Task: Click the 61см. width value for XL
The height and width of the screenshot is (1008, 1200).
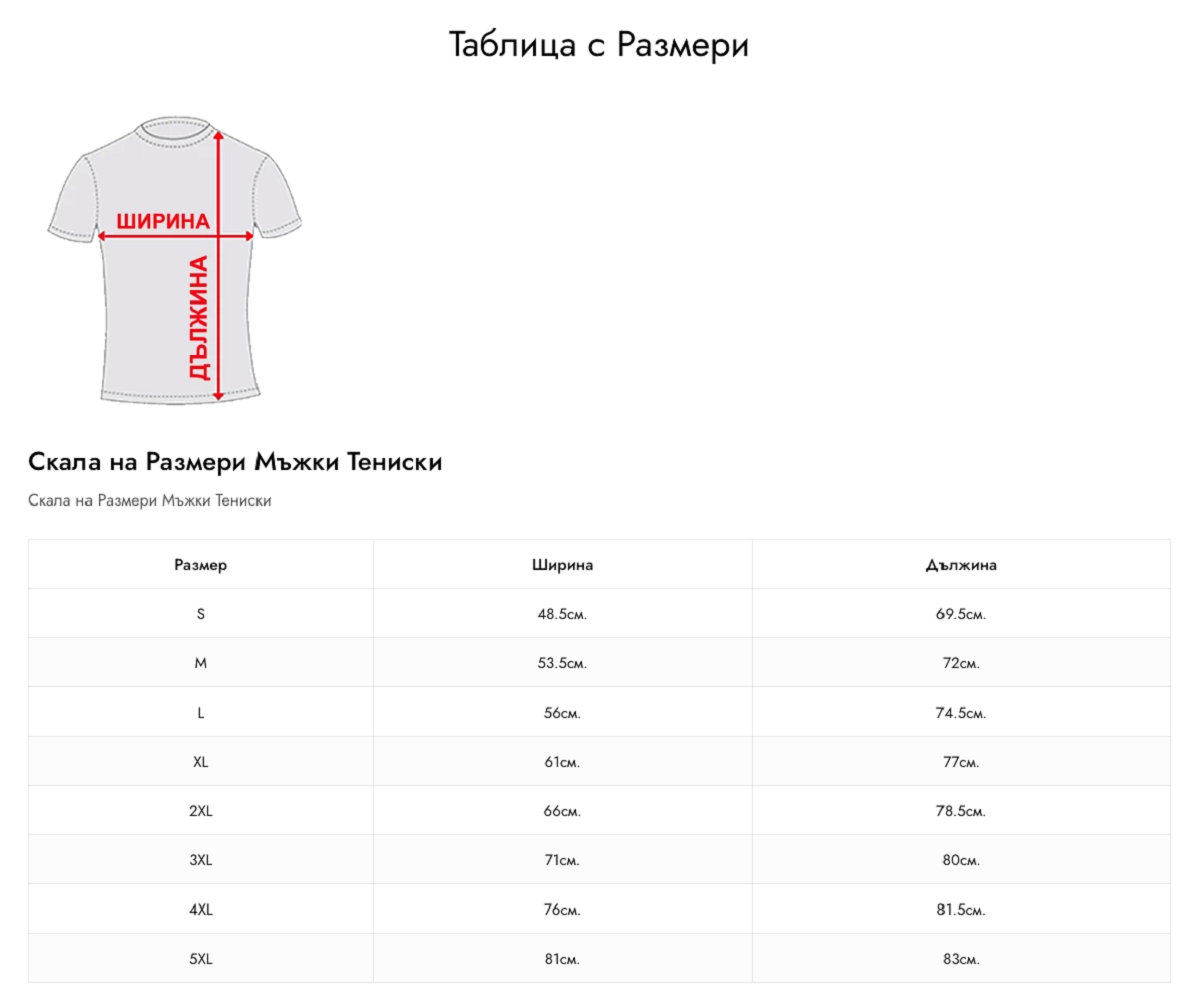Action: 562,762
